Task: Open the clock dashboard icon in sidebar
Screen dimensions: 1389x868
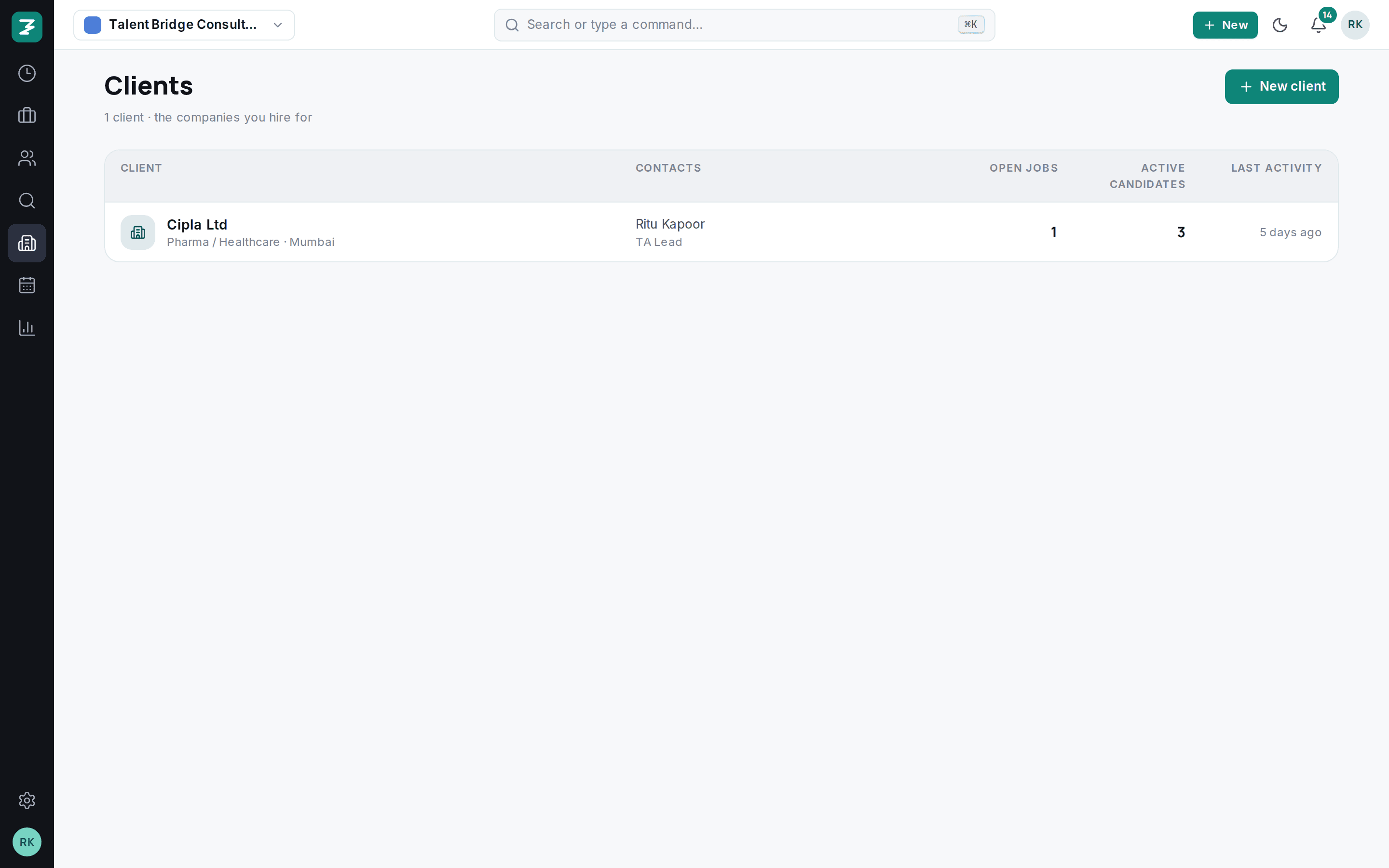Action: (27, 73)
